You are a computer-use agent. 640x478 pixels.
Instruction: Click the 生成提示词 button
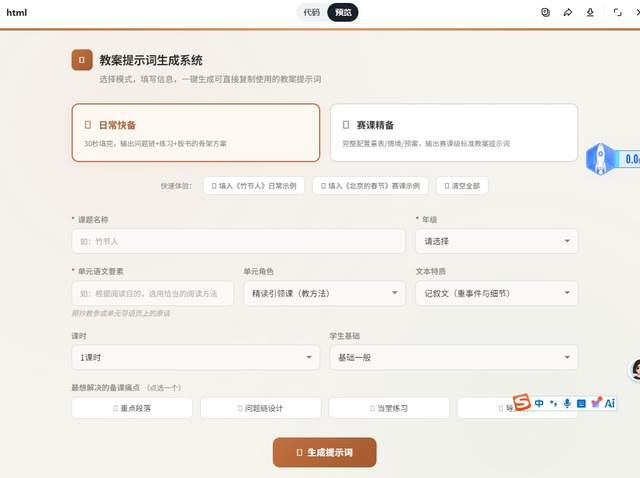coord(324,452)
